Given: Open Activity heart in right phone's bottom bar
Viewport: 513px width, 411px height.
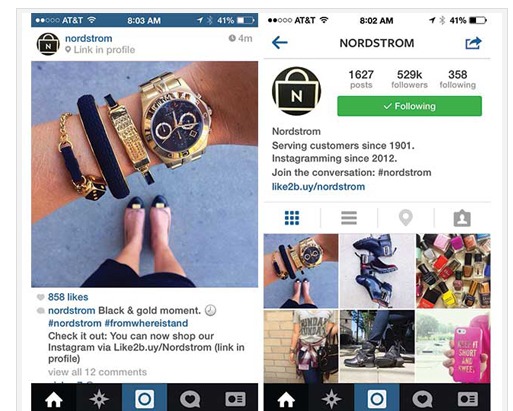Looking at the screenshot, I should point(422,399).
